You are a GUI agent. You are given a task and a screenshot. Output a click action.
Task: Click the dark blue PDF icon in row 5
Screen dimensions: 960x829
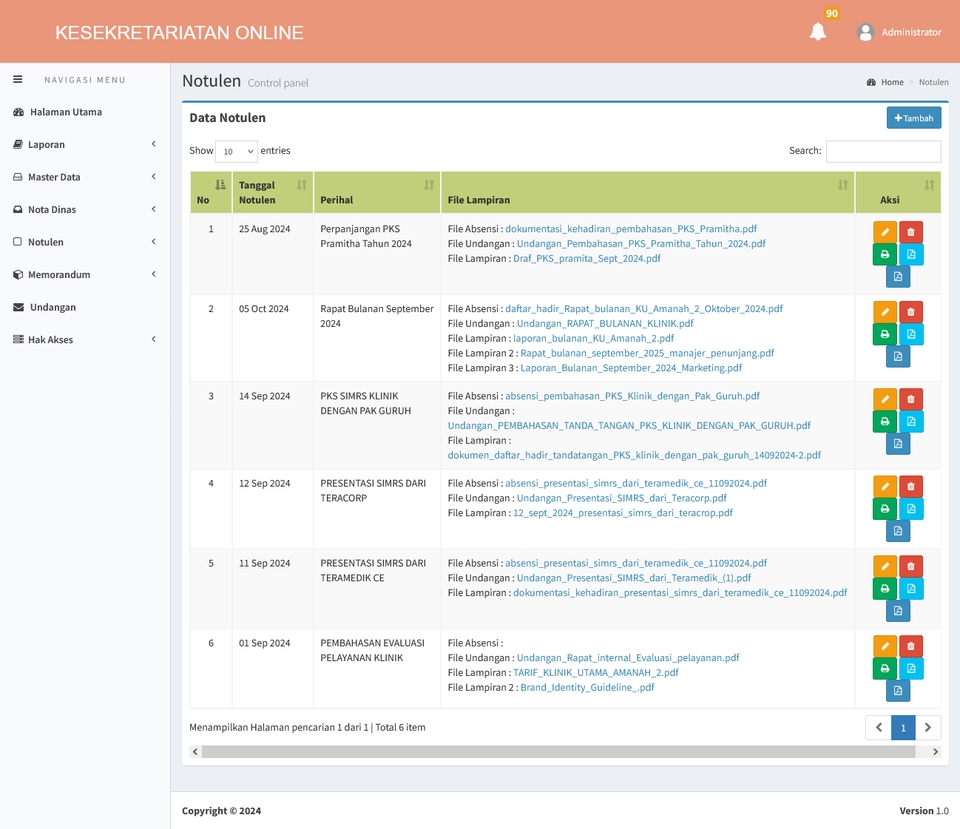pyautogui.click(x=898, y=610)
